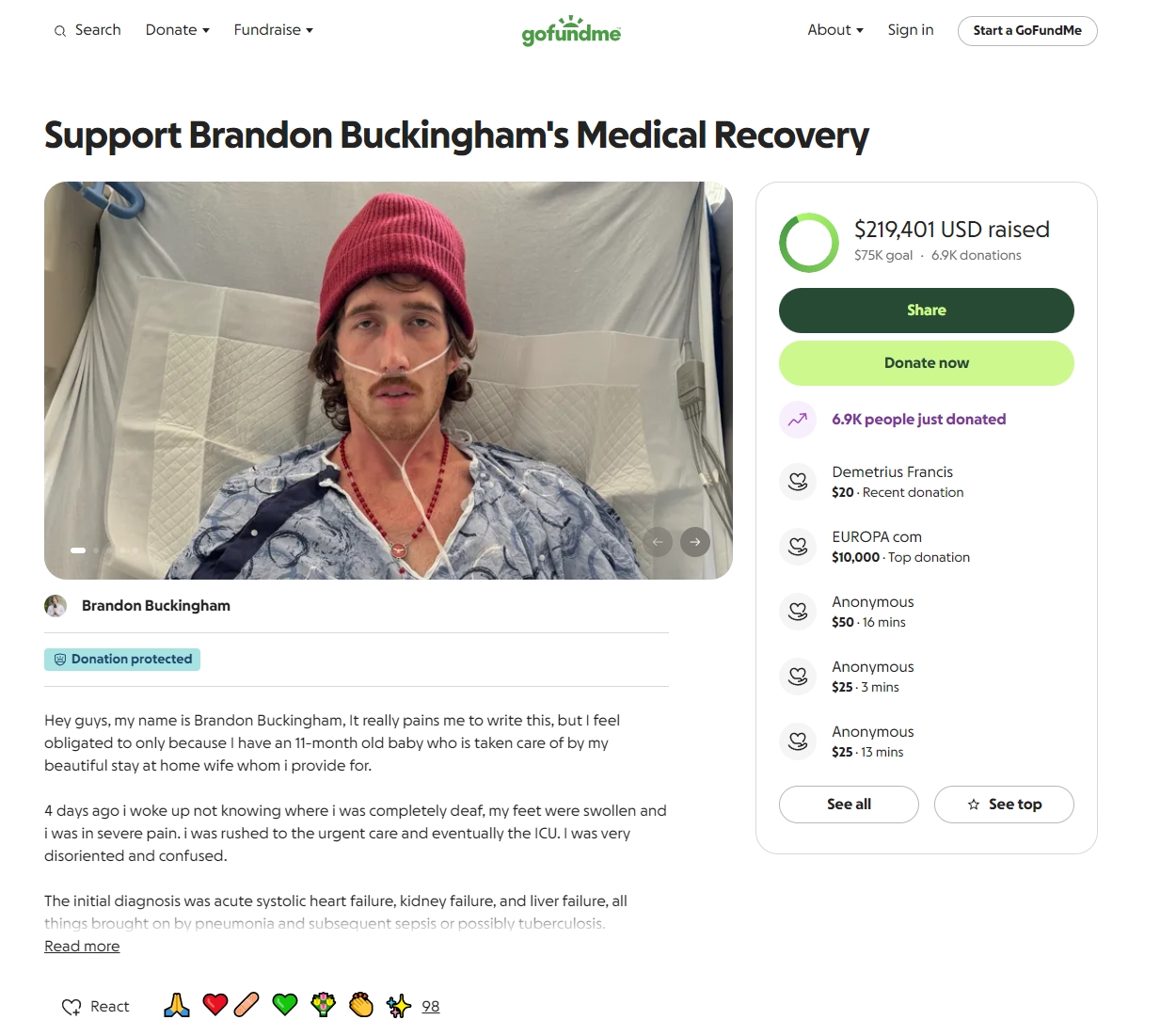Open the Read more link

(x=82, y=947)
